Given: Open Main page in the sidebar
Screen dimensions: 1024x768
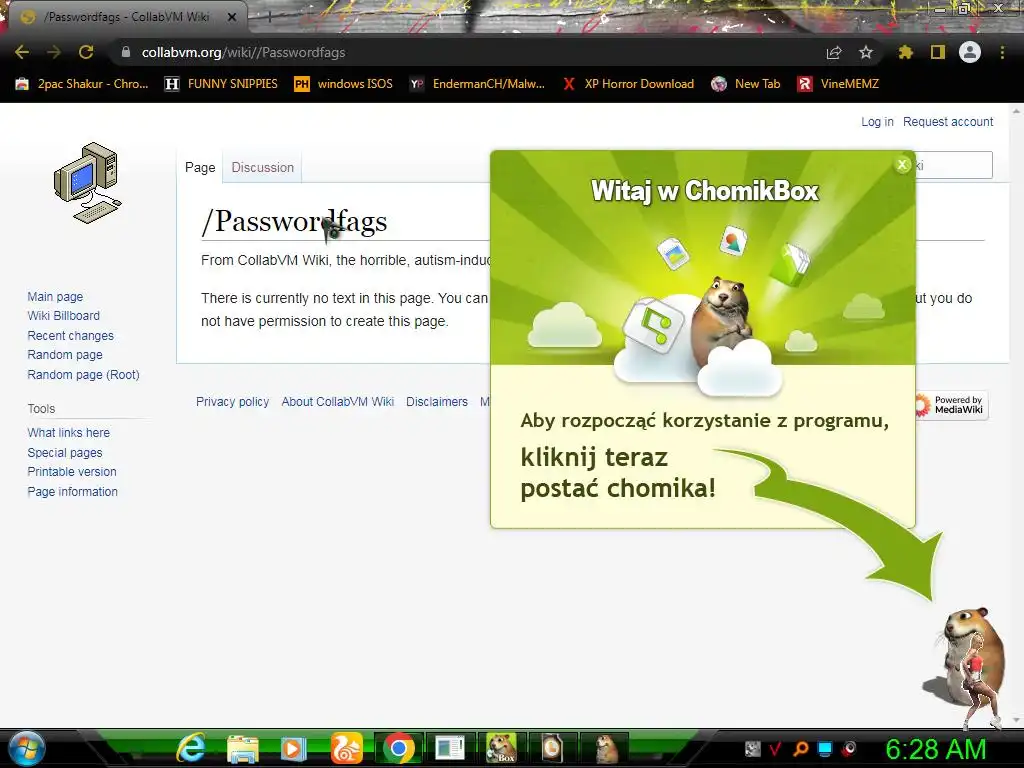Looking at the screenshot, I should (55, 296).
